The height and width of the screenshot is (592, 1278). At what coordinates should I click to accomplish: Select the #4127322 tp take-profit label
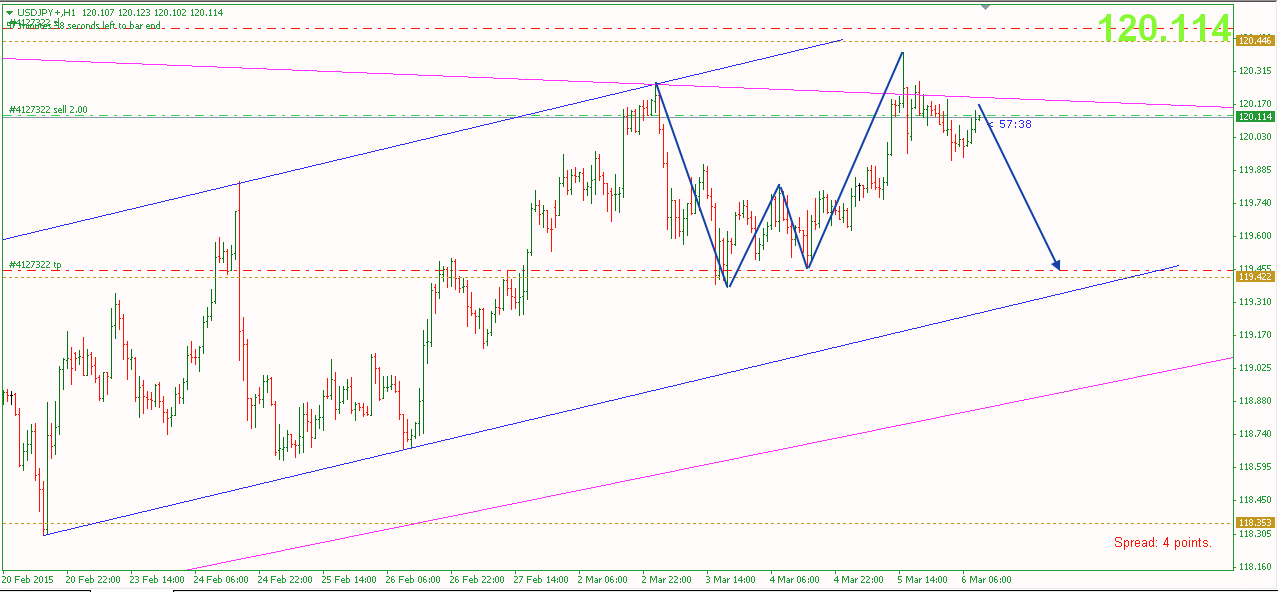pos(35,265)
